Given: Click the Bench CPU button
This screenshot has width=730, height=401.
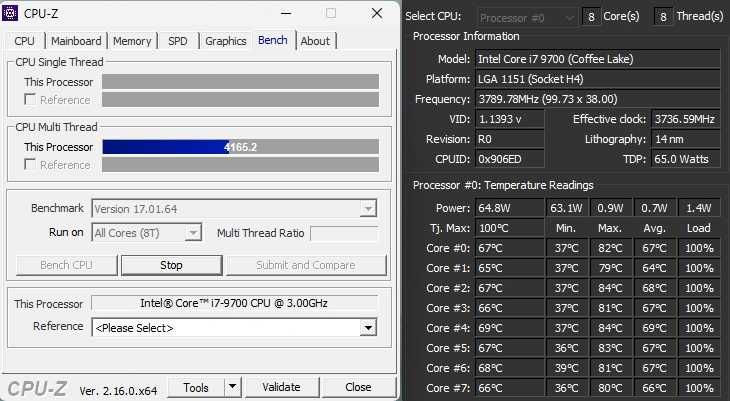Looking at the screenshot, I should click(66, 265).
